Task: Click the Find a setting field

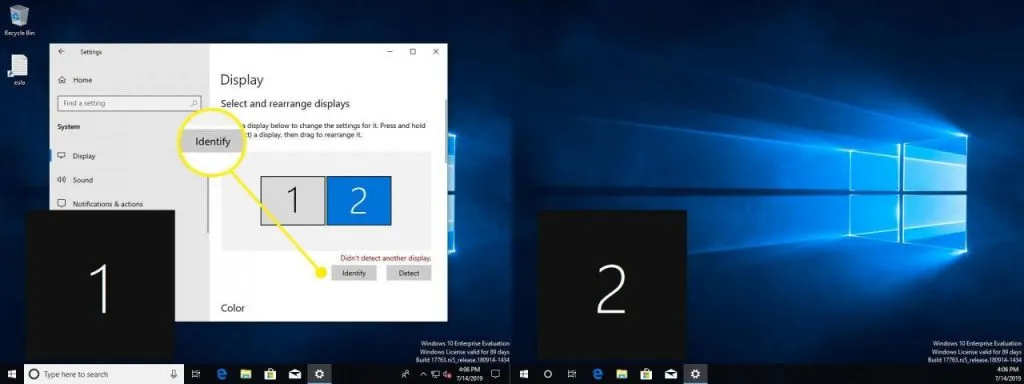Action: coord(129,103)
